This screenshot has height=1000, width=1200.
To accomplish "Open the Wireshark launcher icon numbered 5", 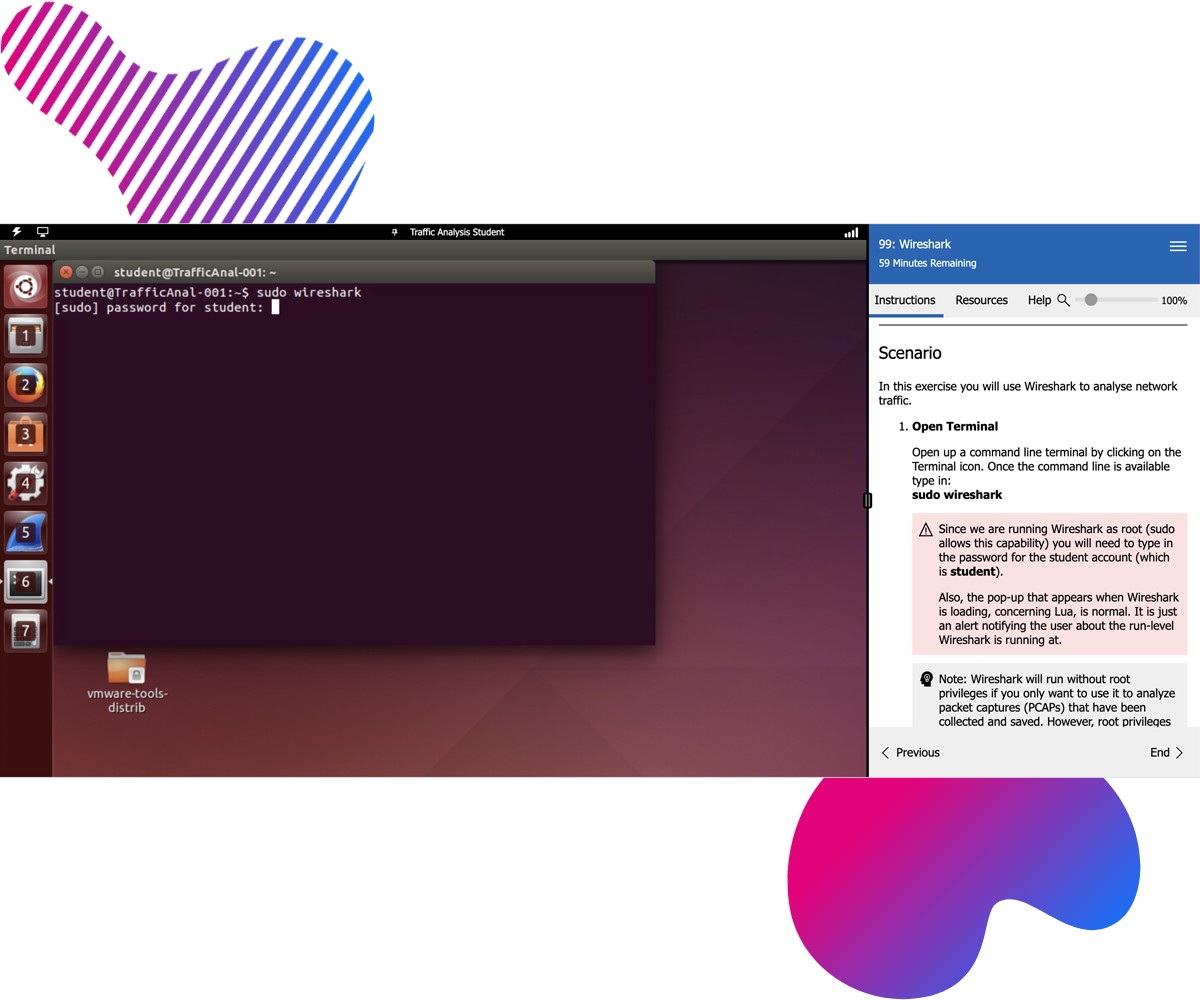I will coord(26,532).
